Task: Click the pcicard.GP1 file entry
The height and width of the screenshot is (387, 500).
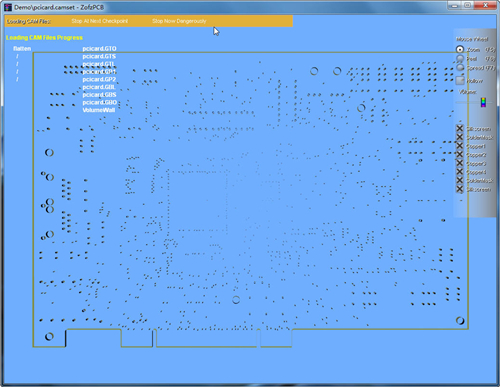Action: 99,72
